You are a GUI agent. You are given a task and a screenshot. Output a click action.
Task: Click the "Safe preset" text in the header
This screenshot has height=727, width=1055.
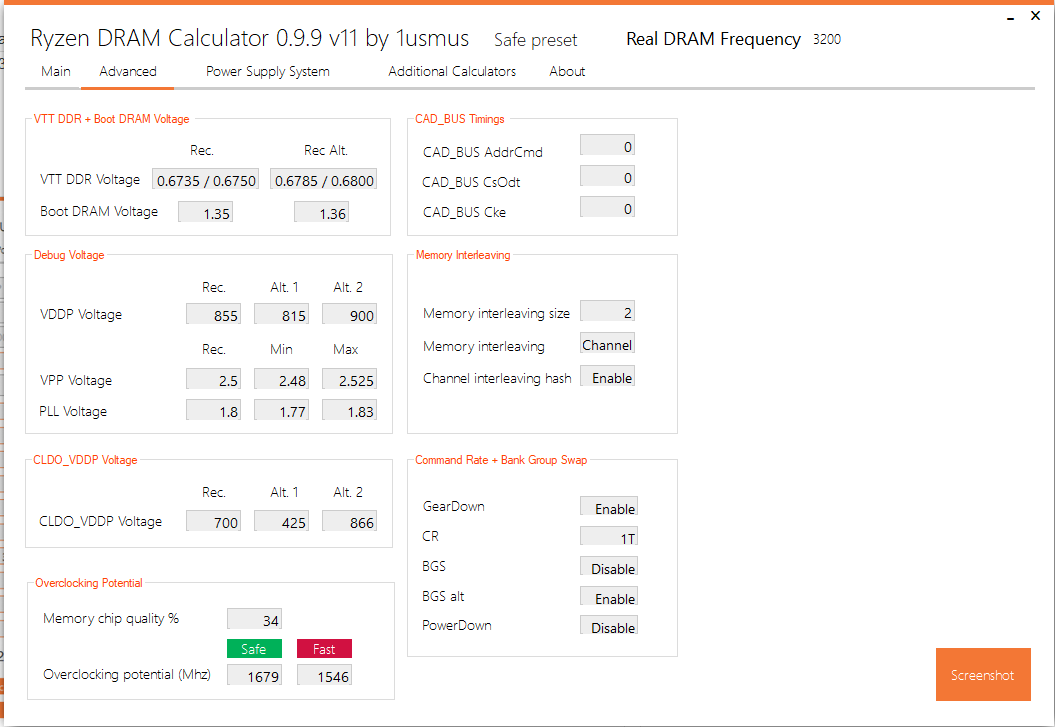536,40
